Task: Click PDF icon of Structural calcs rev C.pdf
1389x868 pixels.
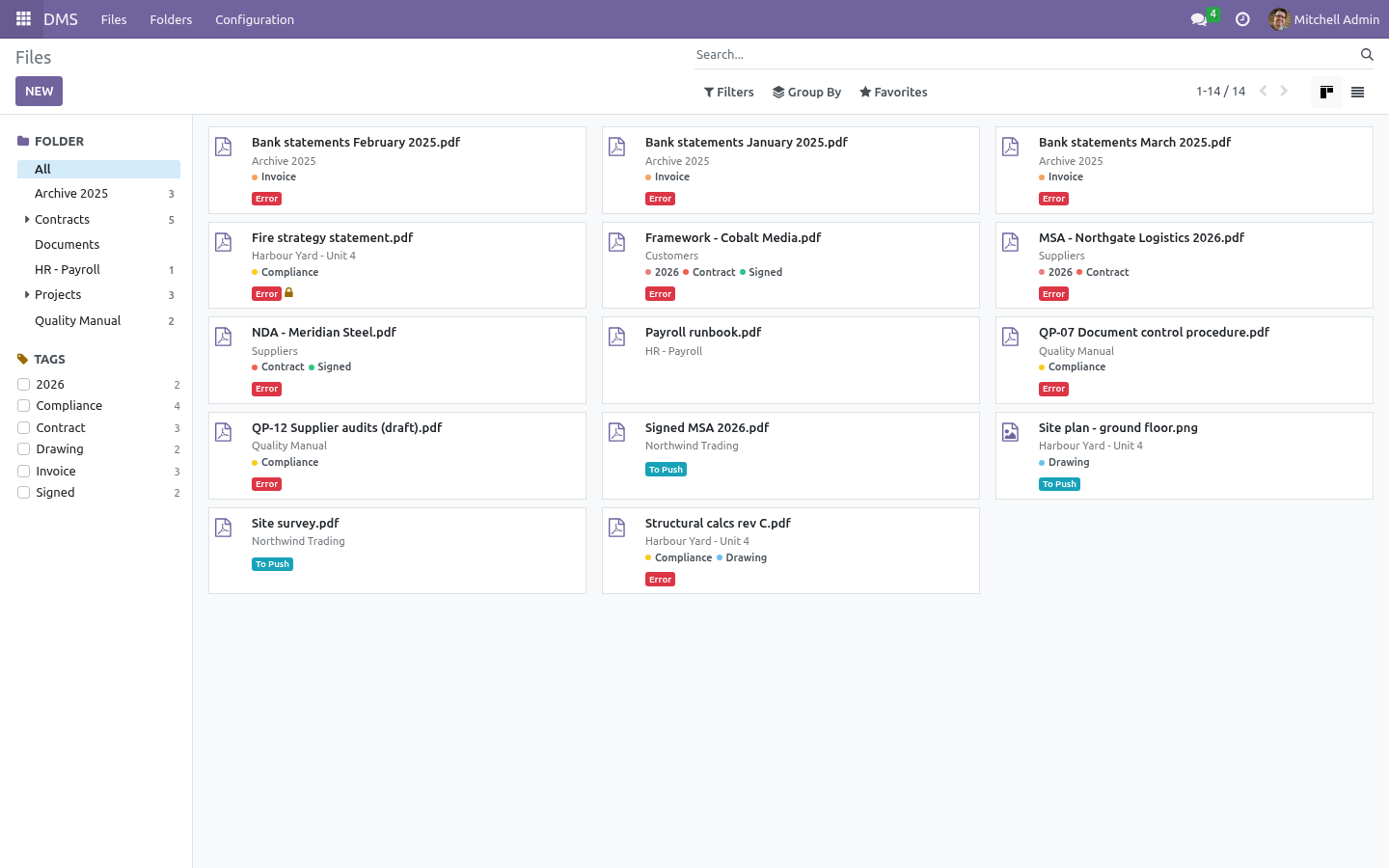Action: pos(617,528)
